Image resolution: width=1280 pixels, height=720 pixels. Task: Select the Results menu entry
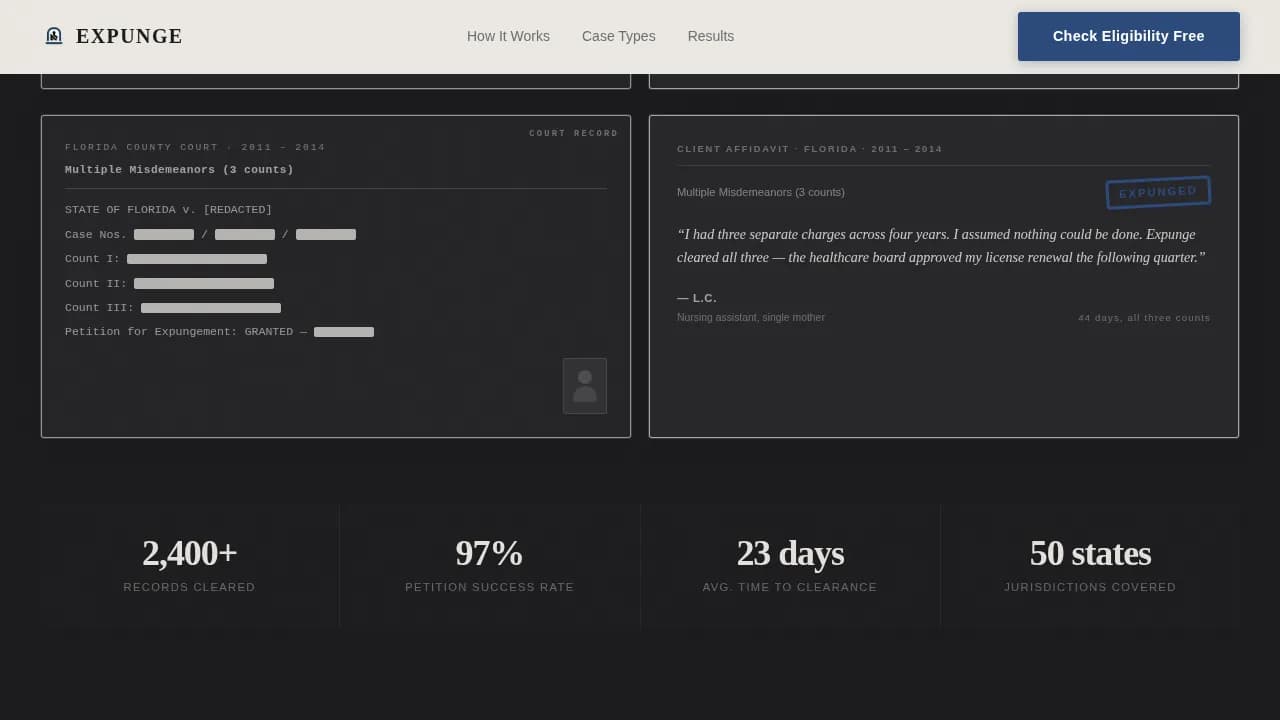(x=710, y=36)
